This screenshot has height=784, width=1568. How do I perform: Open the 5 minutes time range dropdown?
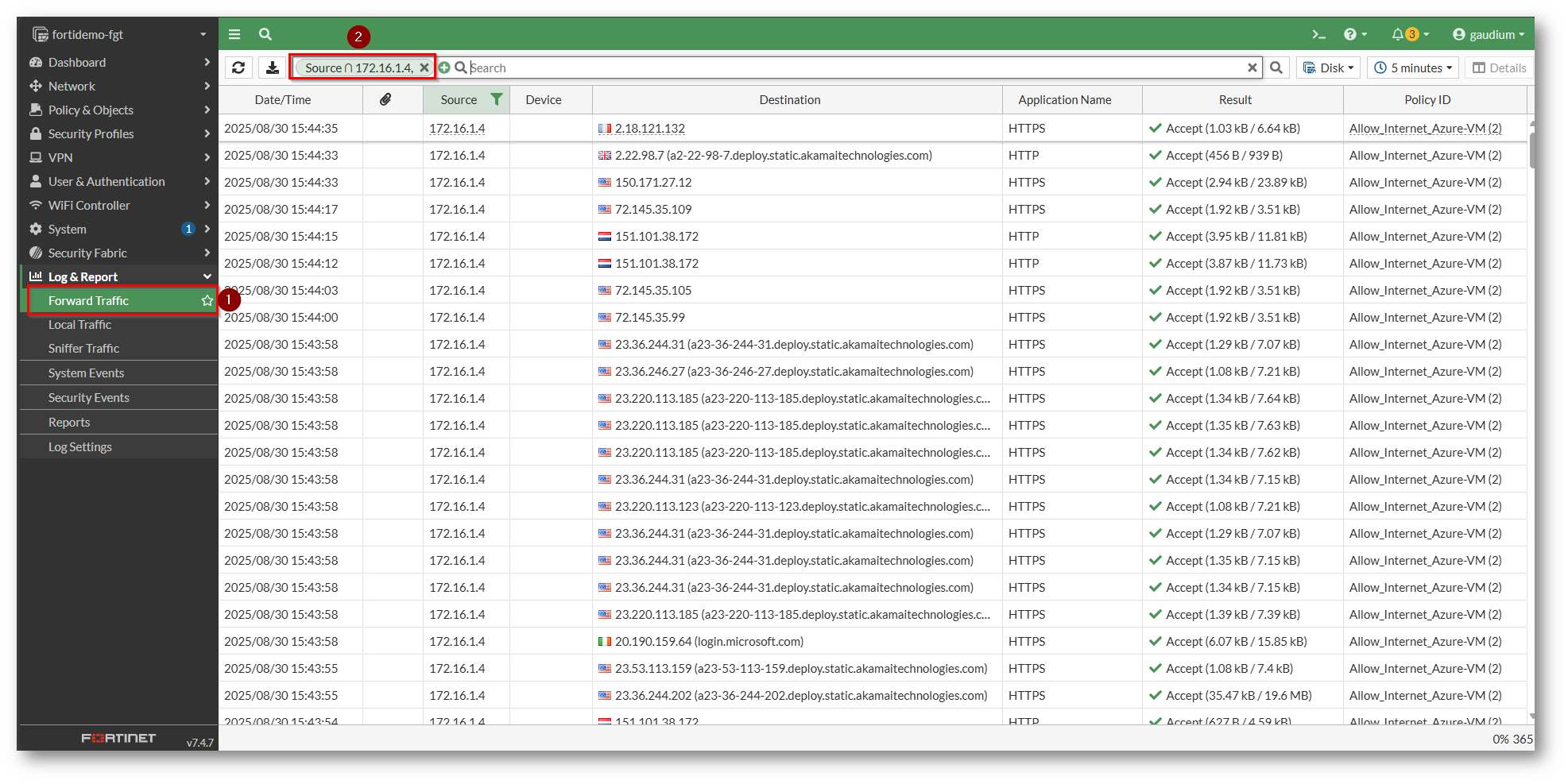click(x=1412, y=68)
